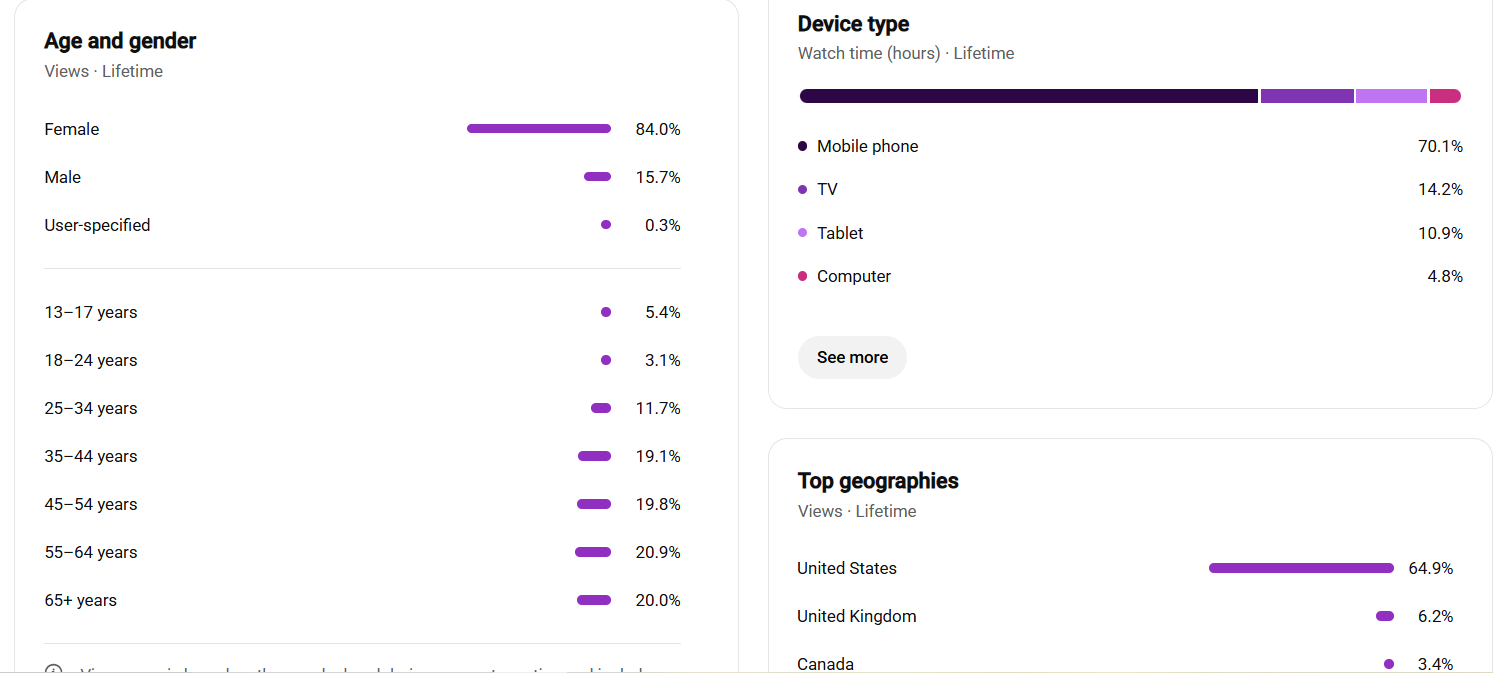1504x673 pixels.
Task: Select the Mobile phone legend dot
Action: click(802, 146)
